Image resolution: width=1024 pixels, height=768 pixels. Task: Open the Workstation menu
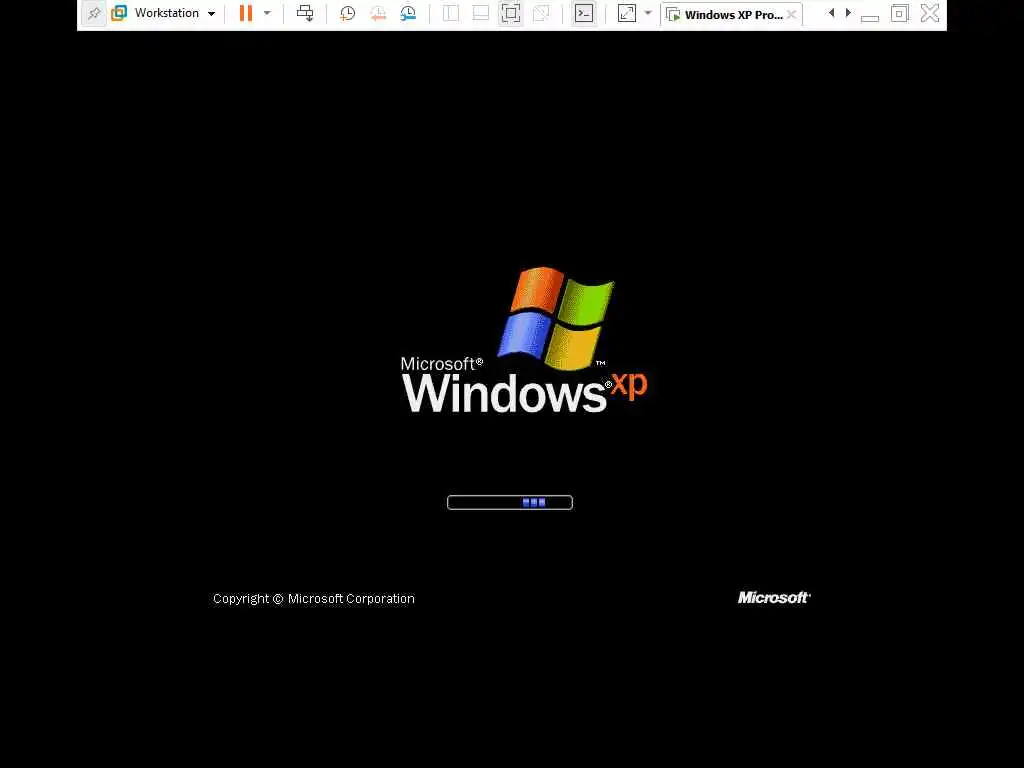pos(175,13)
